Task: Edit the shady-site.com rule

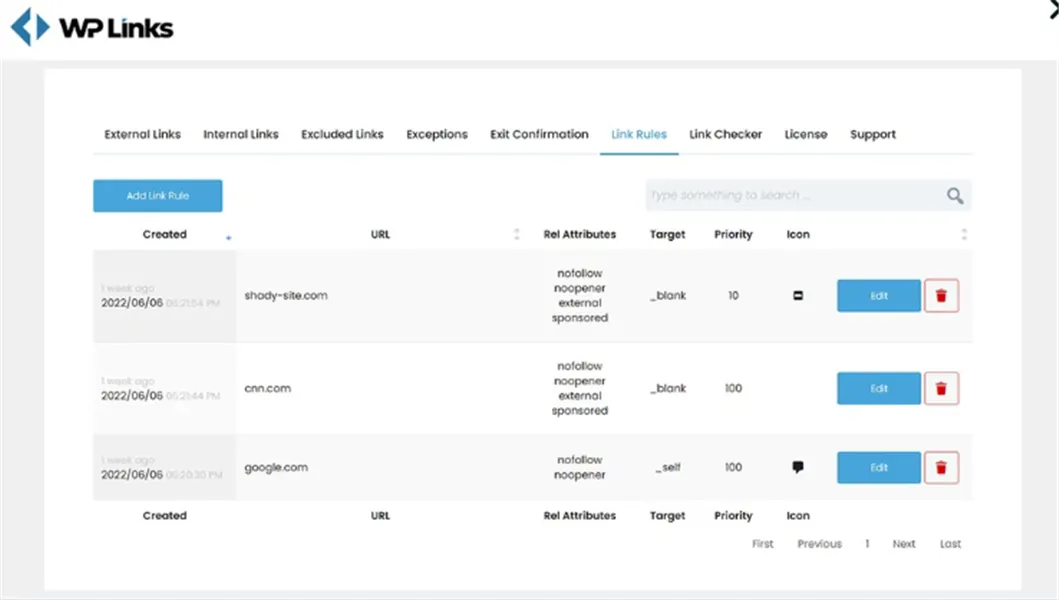Action: coord(878,296)
